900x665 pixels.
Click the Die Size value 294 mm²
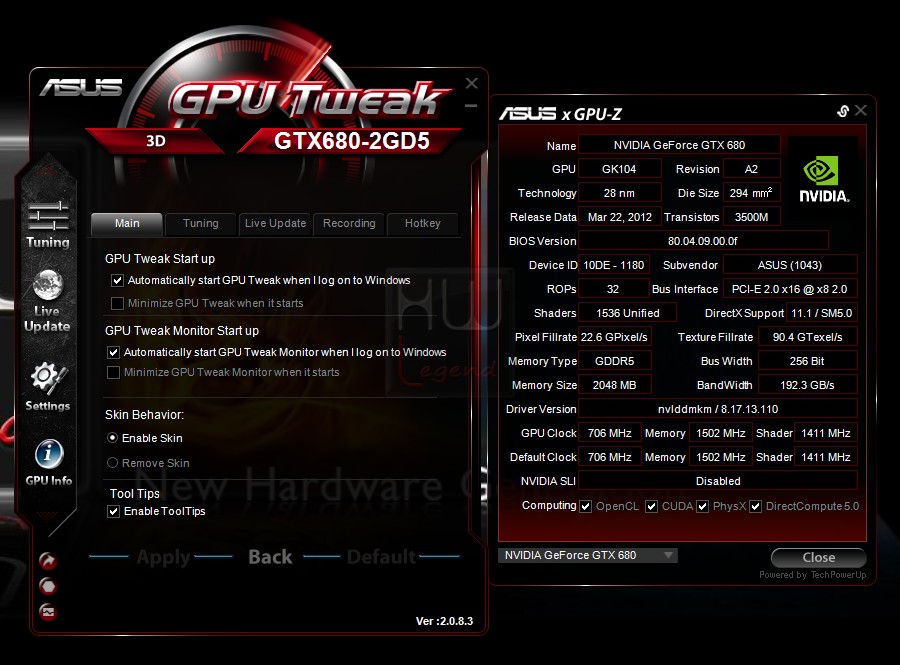(x=751, y=193)
